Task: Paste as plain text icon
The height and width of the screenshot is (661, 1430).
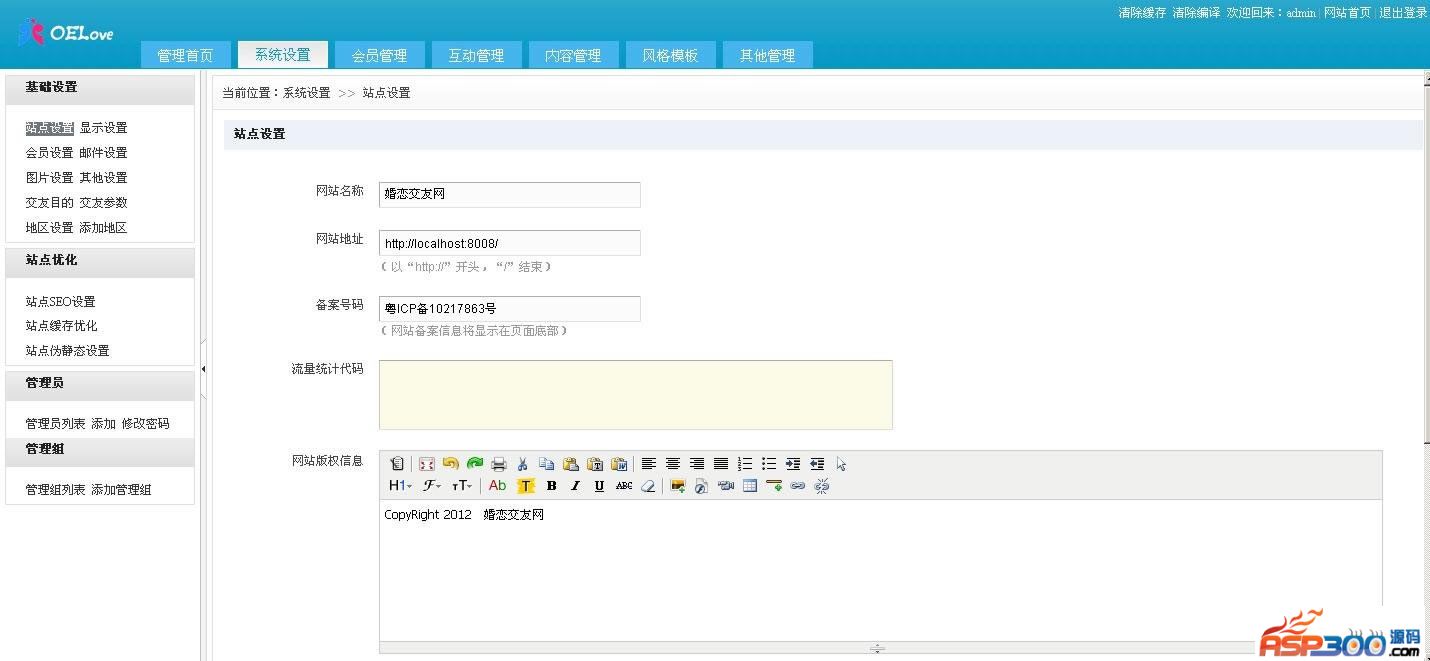Action: (595, 464)
